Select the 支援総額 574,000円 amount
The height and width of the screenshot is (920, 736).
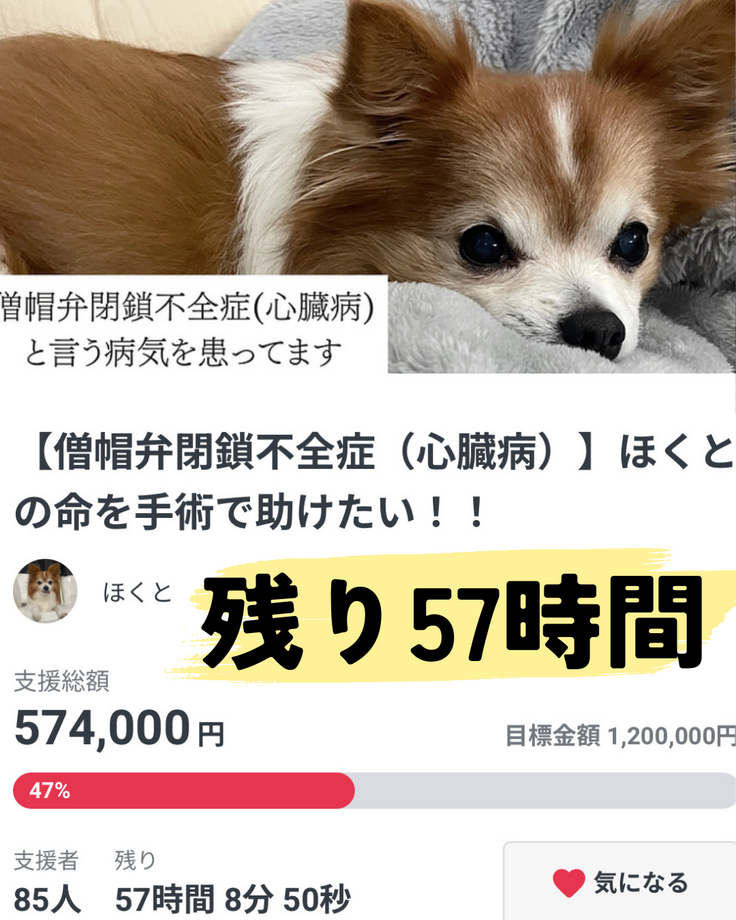pos(119,728)
